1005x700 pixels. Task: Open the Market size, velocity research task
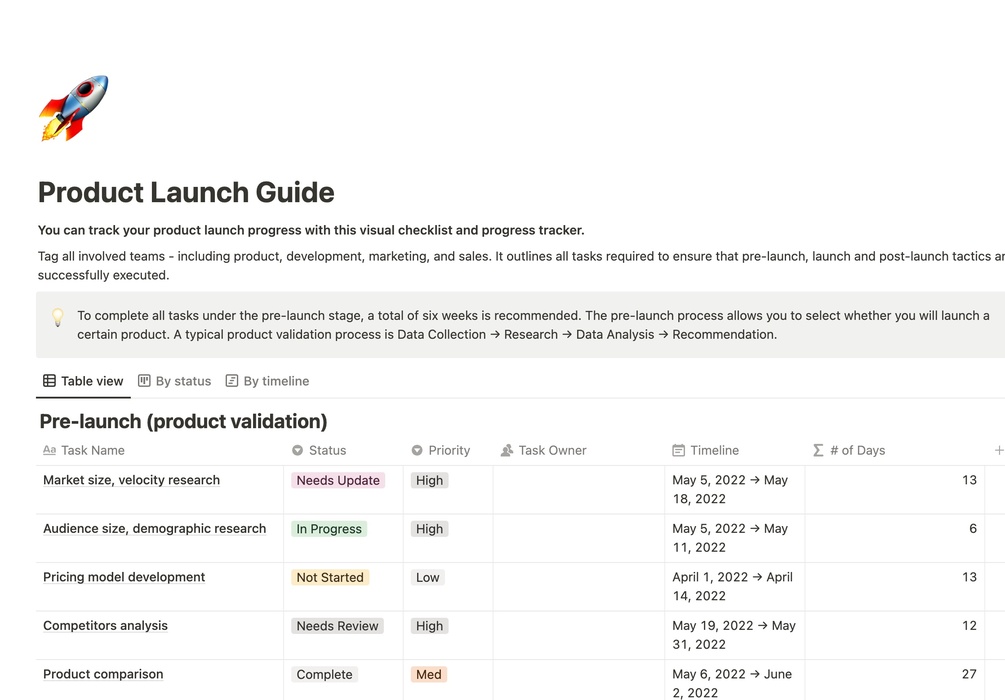pyautogui.click(x=131, y=480)
